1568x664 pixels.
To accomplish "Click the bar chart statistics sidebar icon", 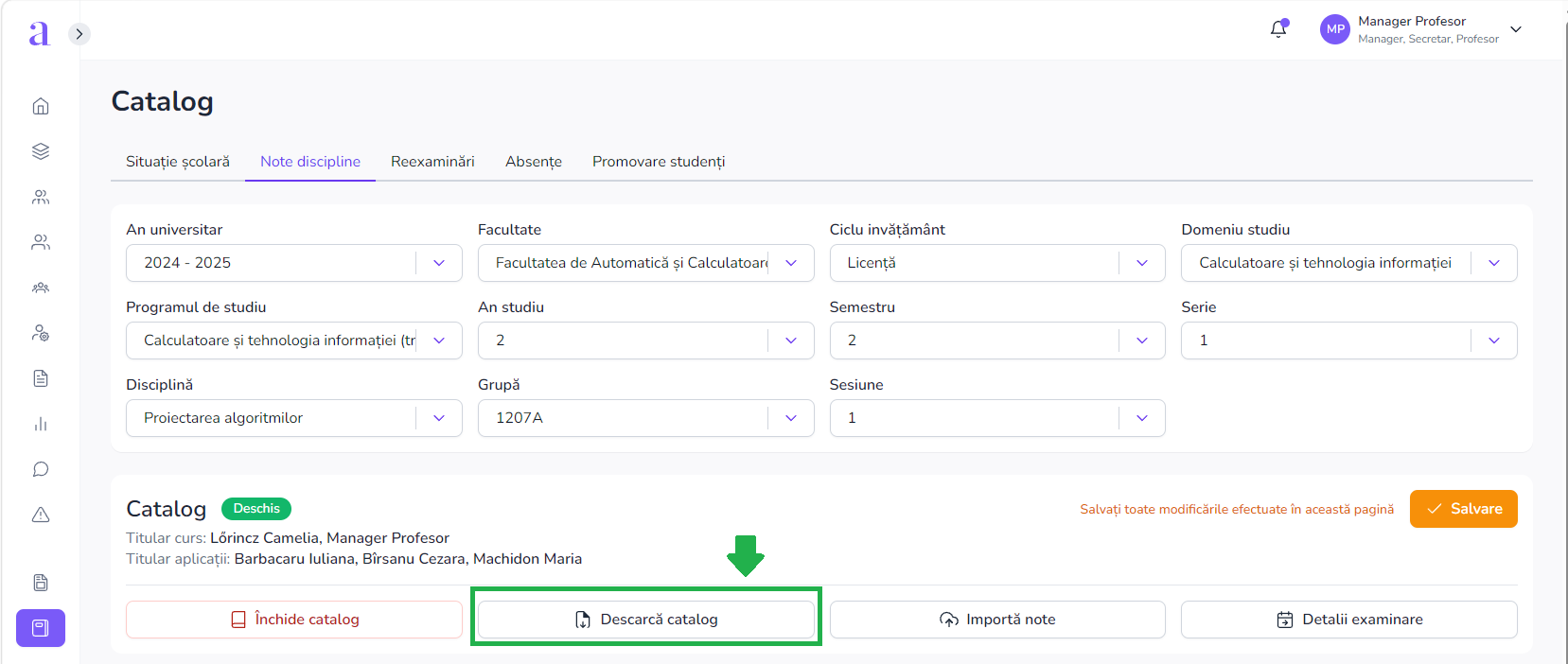I will pyautogui.click(x=41, y=424).
